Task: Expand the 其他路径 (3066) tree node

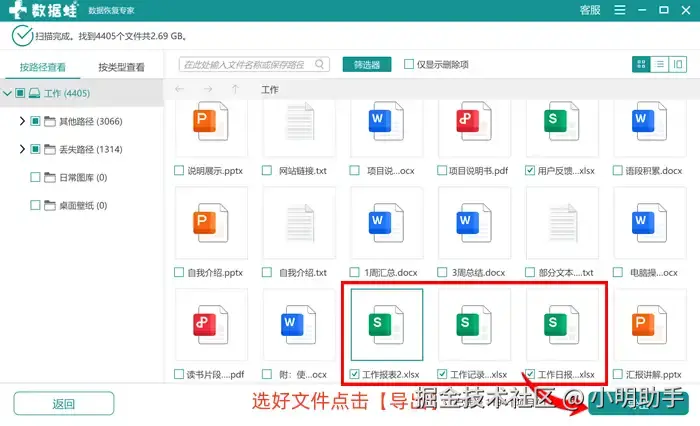Action: point(22,121)
